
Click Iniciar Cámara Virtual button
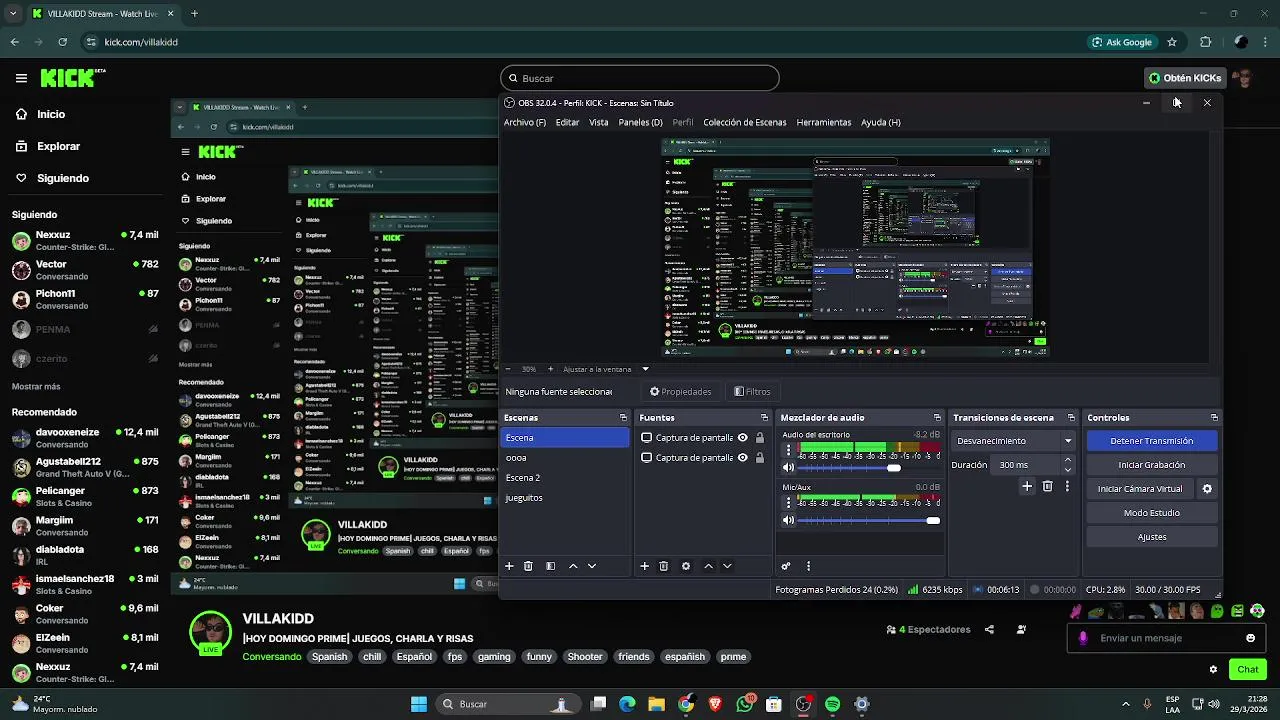tap(1140, 489)
